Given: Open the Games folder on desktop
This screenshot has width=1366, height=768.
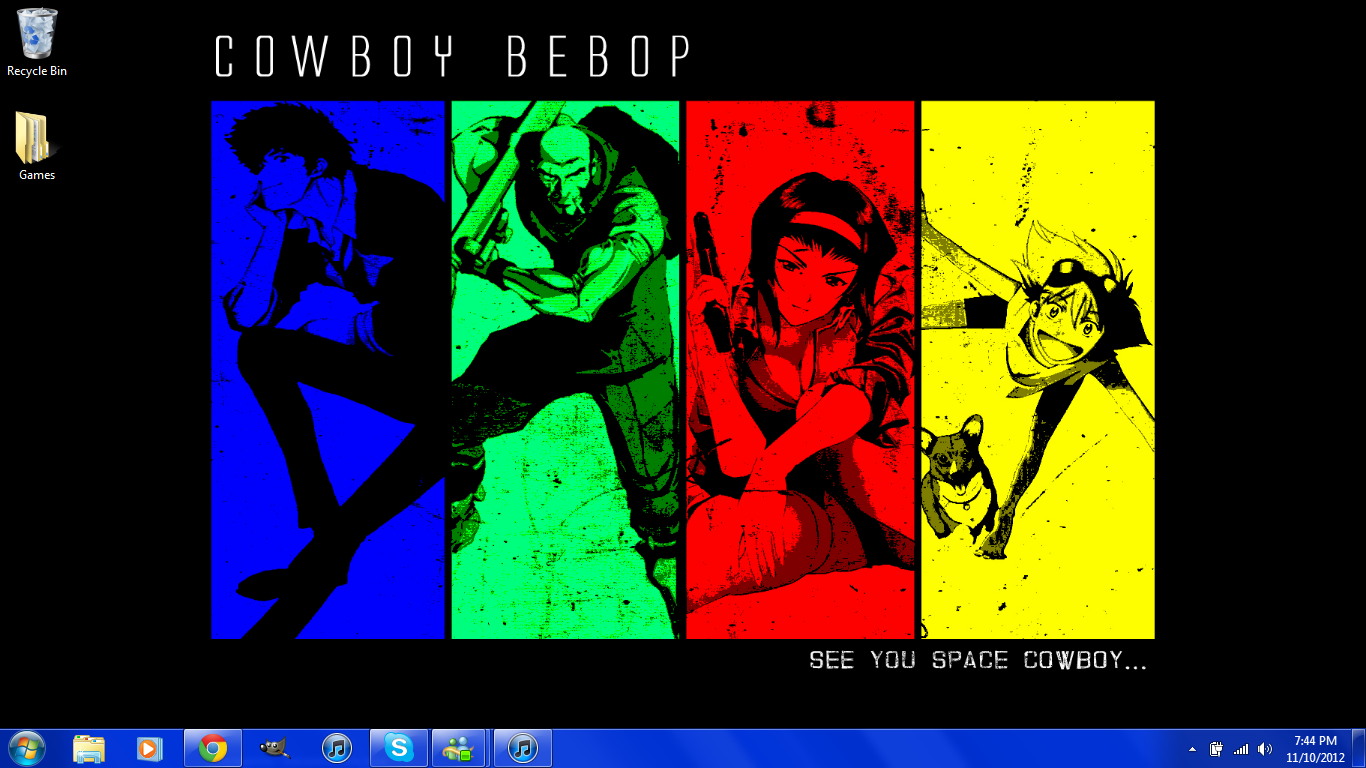Looking at the screenshot, I should point(37,146).
